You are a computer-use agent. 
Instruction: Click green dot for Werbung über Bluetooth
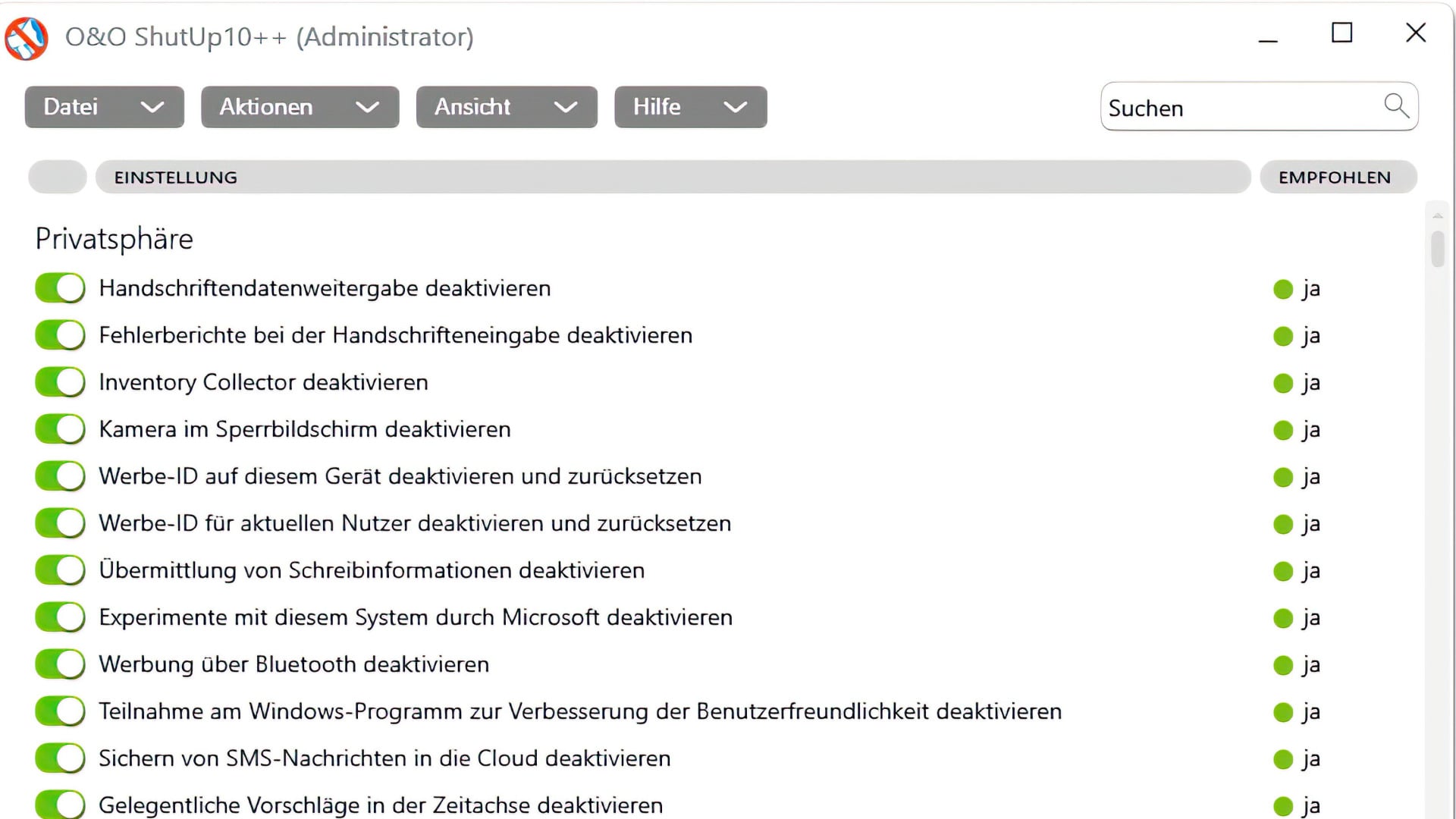click(1283, 665)
